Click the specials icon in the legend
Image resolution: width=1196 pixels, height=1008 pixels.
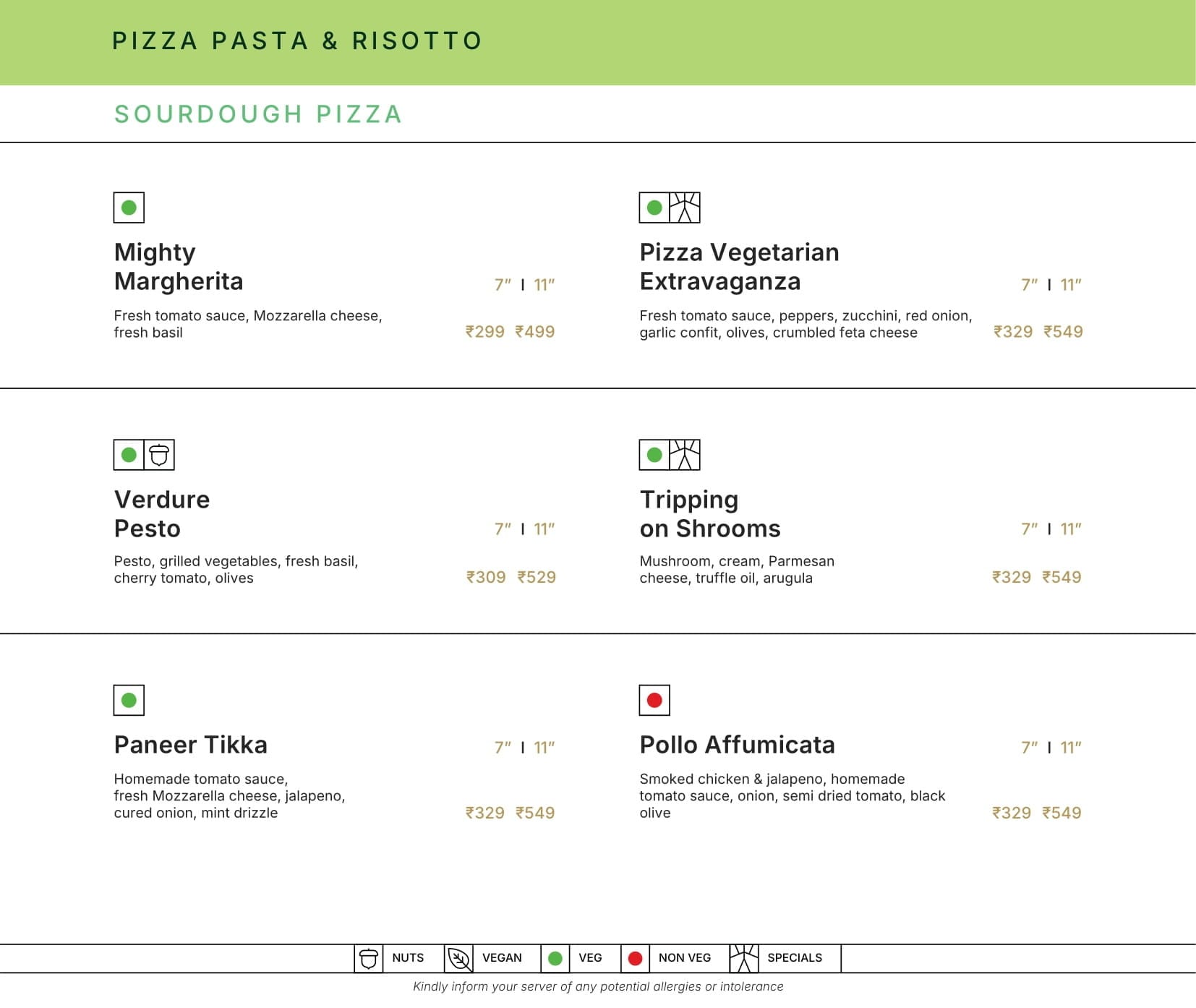[x=743, y=958]
